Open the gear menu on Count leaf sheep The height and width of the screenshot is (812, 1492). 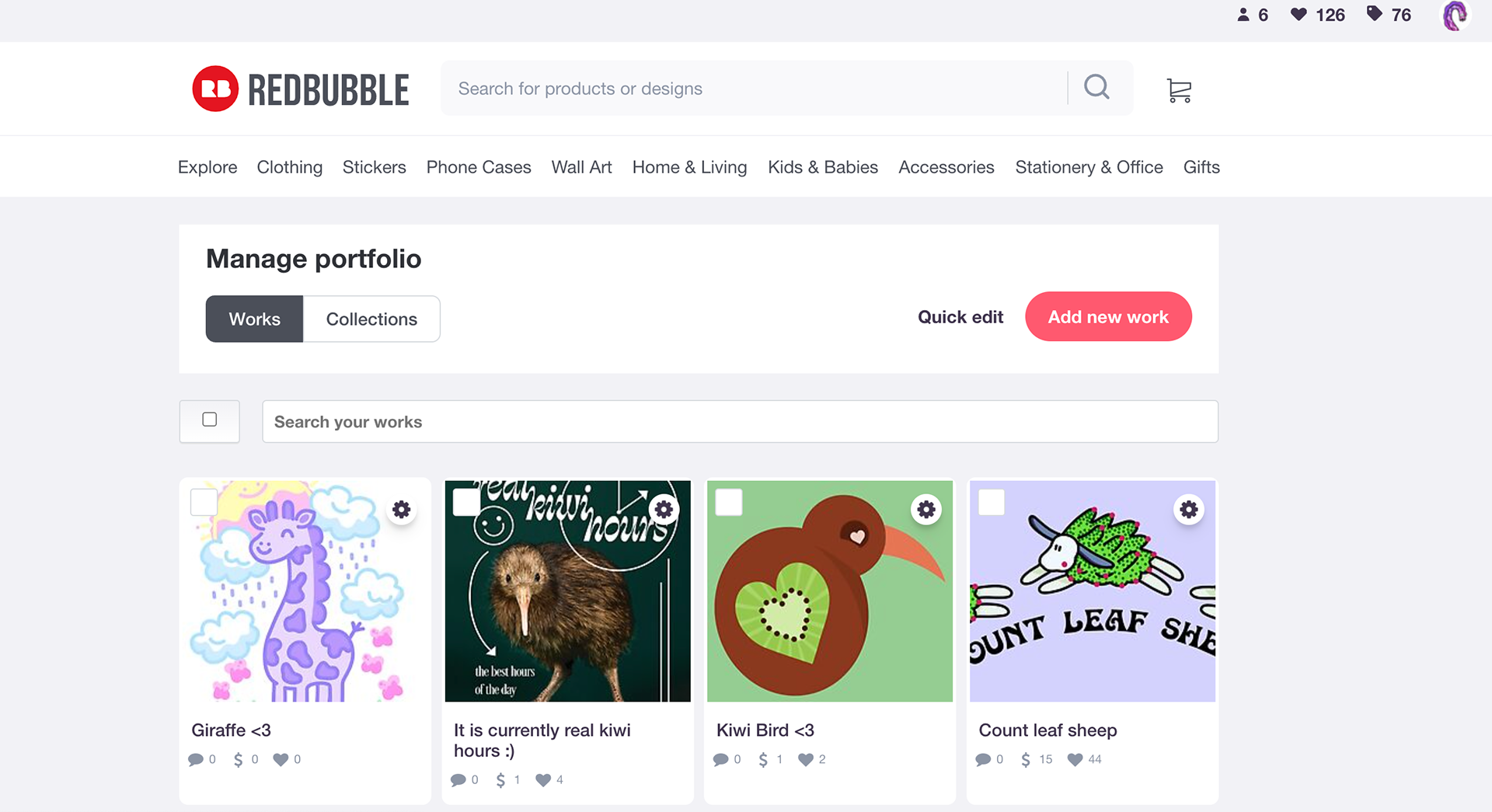coord(1189,510)
